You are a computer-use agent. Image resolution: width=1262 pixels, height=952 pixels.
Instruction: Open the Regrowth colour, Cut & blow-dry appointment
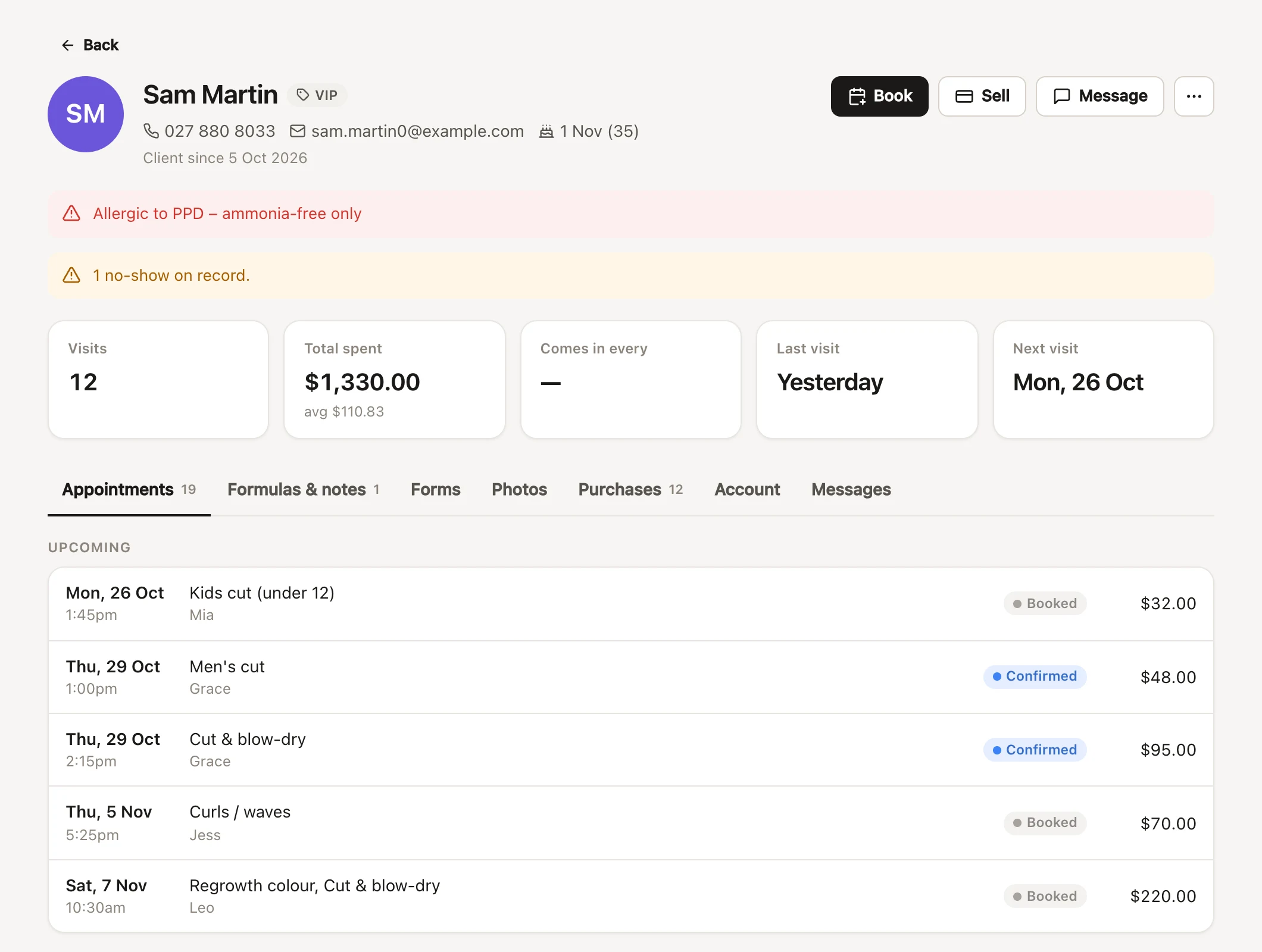[x=631, y=896]
